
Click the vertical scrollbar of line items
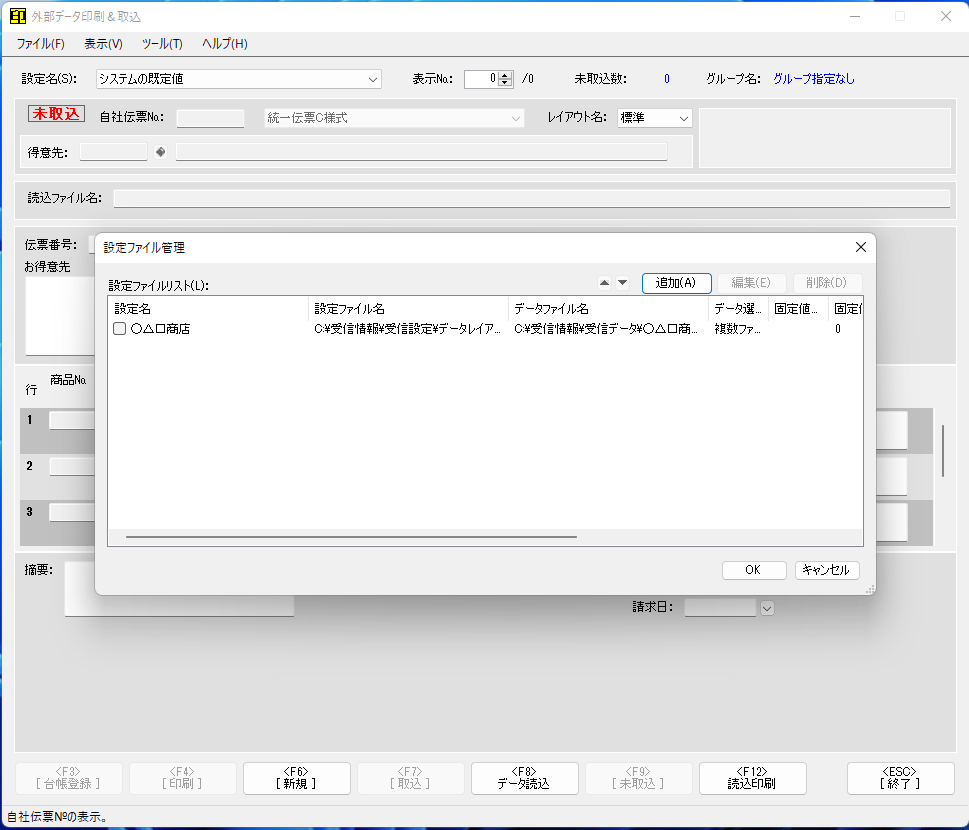942,451
